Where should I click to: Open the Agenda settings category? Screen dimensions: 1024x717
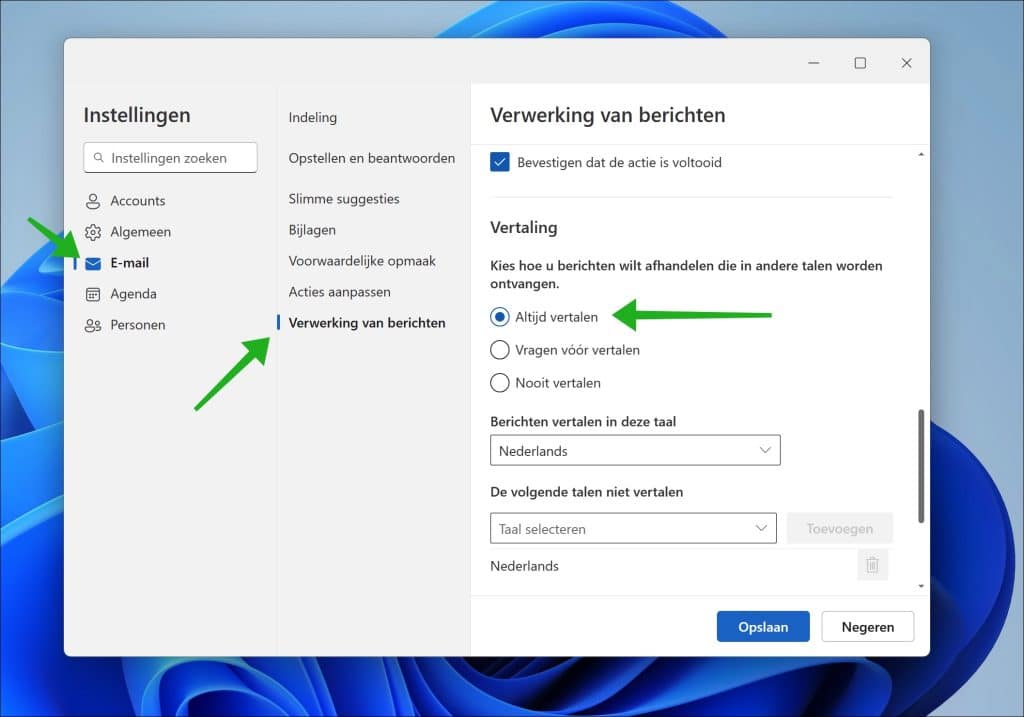[x=133, y=294]
